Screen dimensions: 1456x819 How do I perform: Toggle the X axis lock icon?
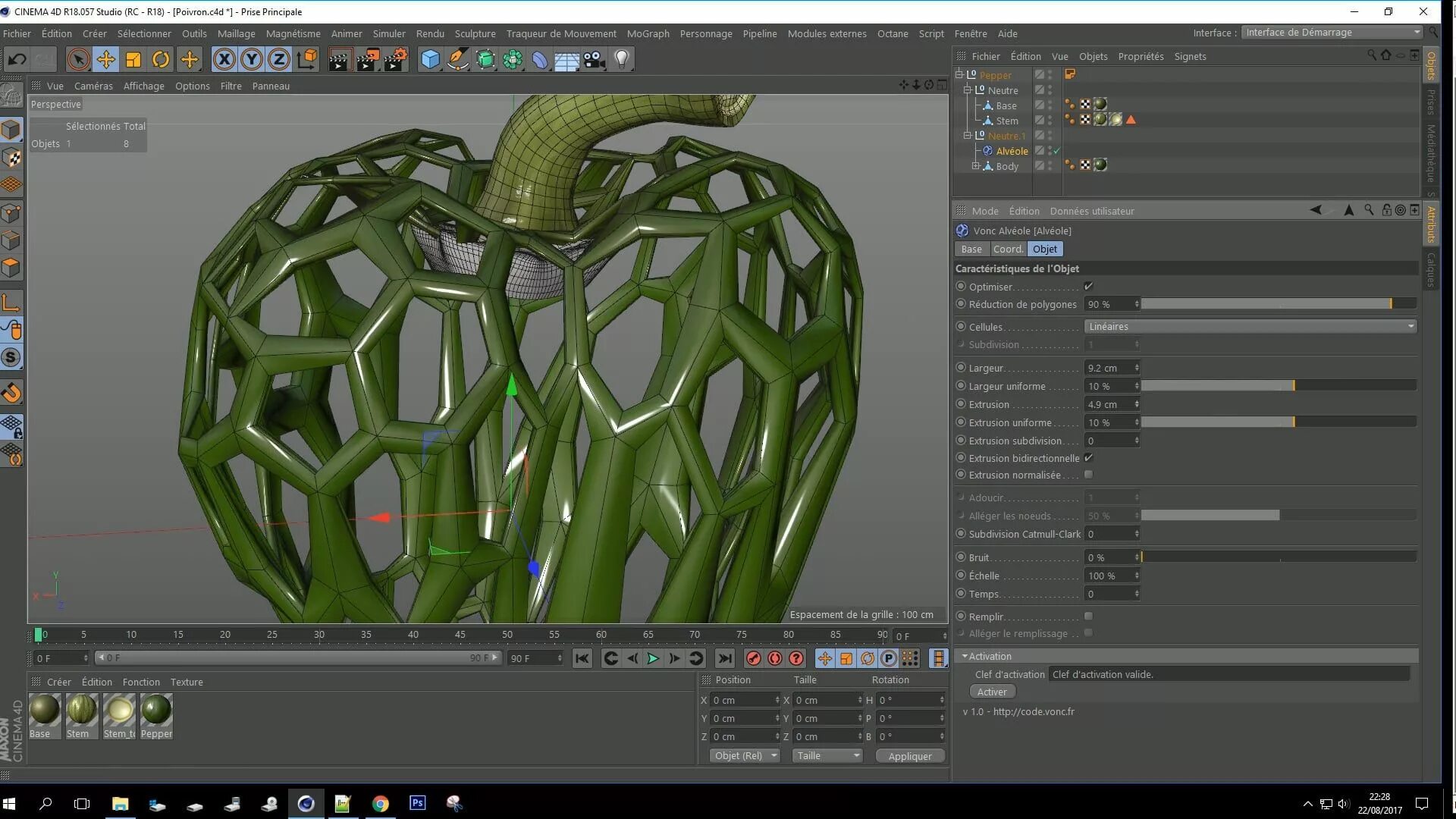coord(224,59)
